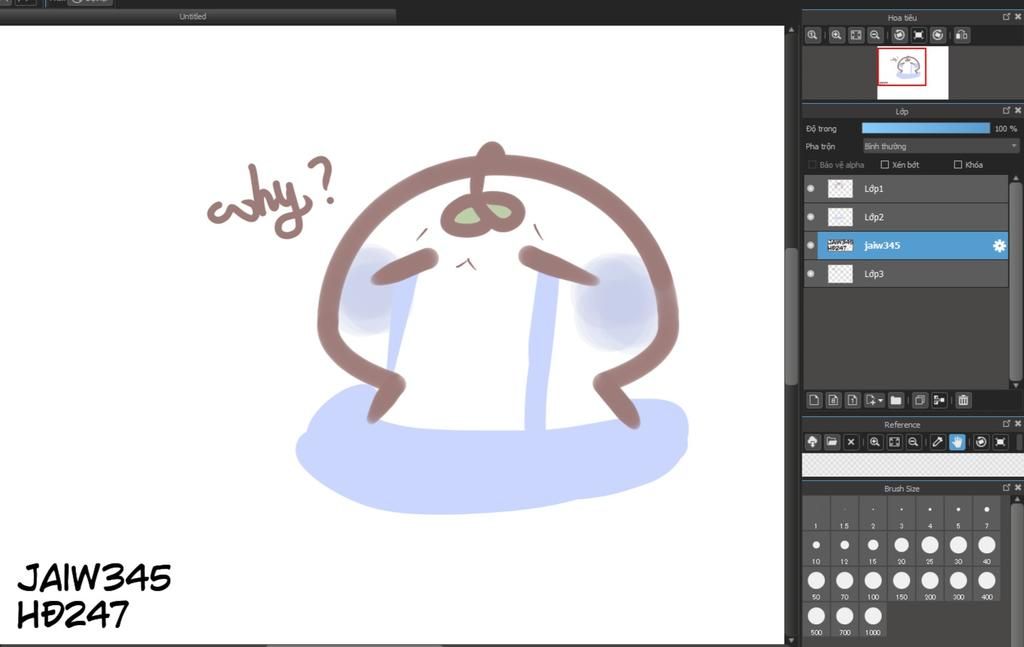Viewport: 1024px width, 647px height.
Task: Create a new color layer in Lớp panel
Action: (x=814, y=400)
